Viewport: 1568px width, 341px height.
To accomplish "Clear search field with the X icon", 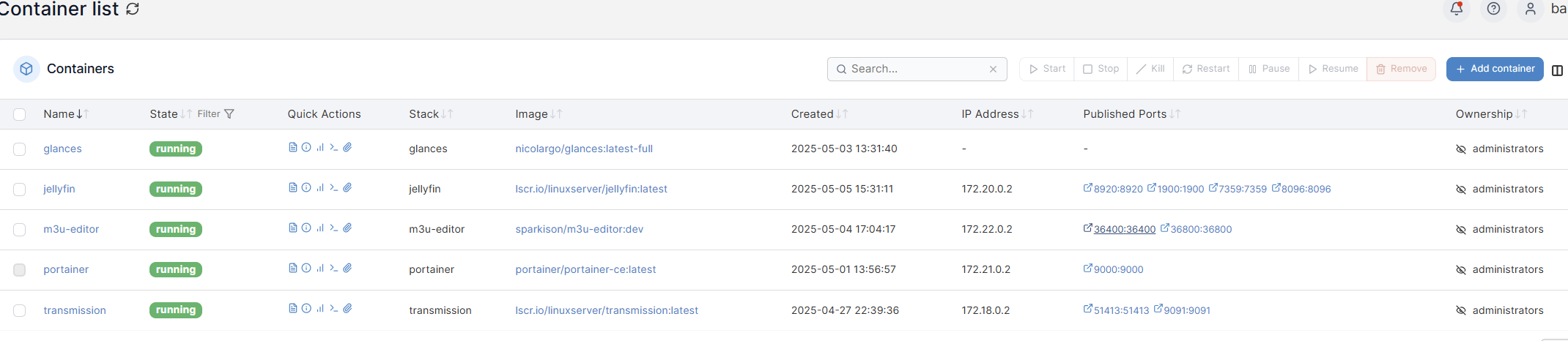I will coord(993,69).
